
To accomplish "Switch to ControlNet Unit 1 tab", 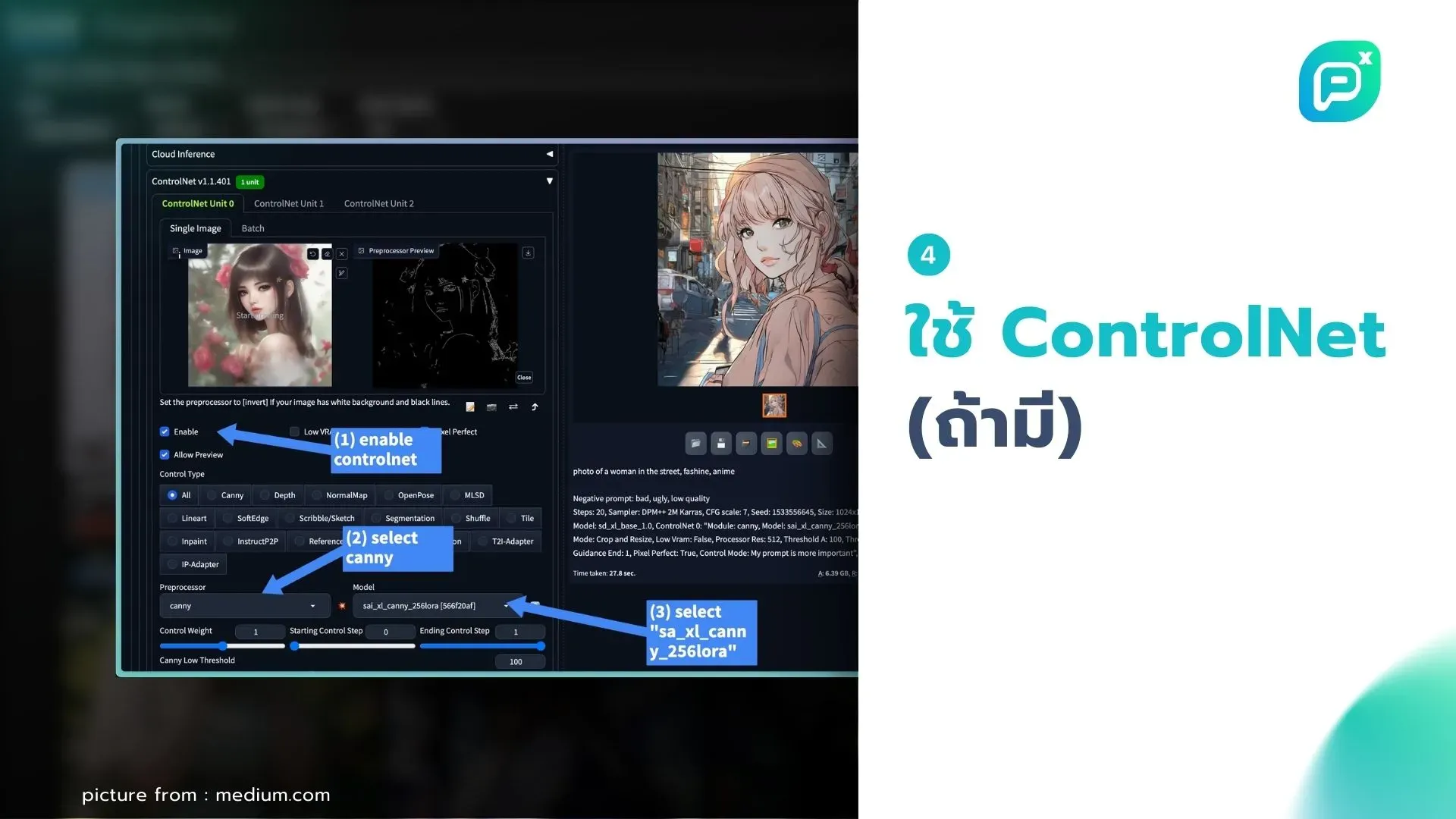I will tap(289, 203).
